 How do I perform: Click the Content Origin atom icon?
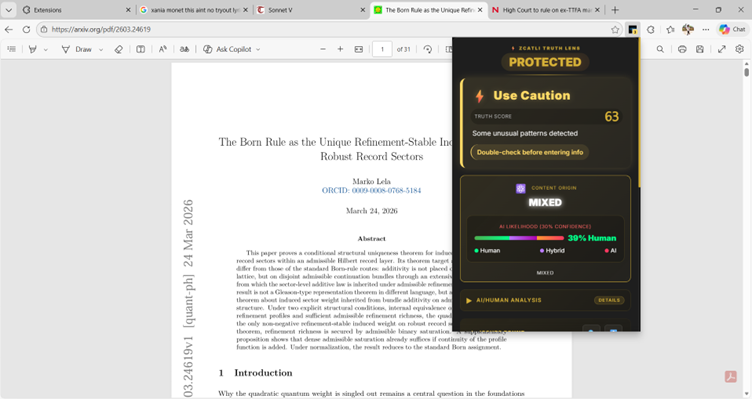pyautogui.click(x=521, y=188)
